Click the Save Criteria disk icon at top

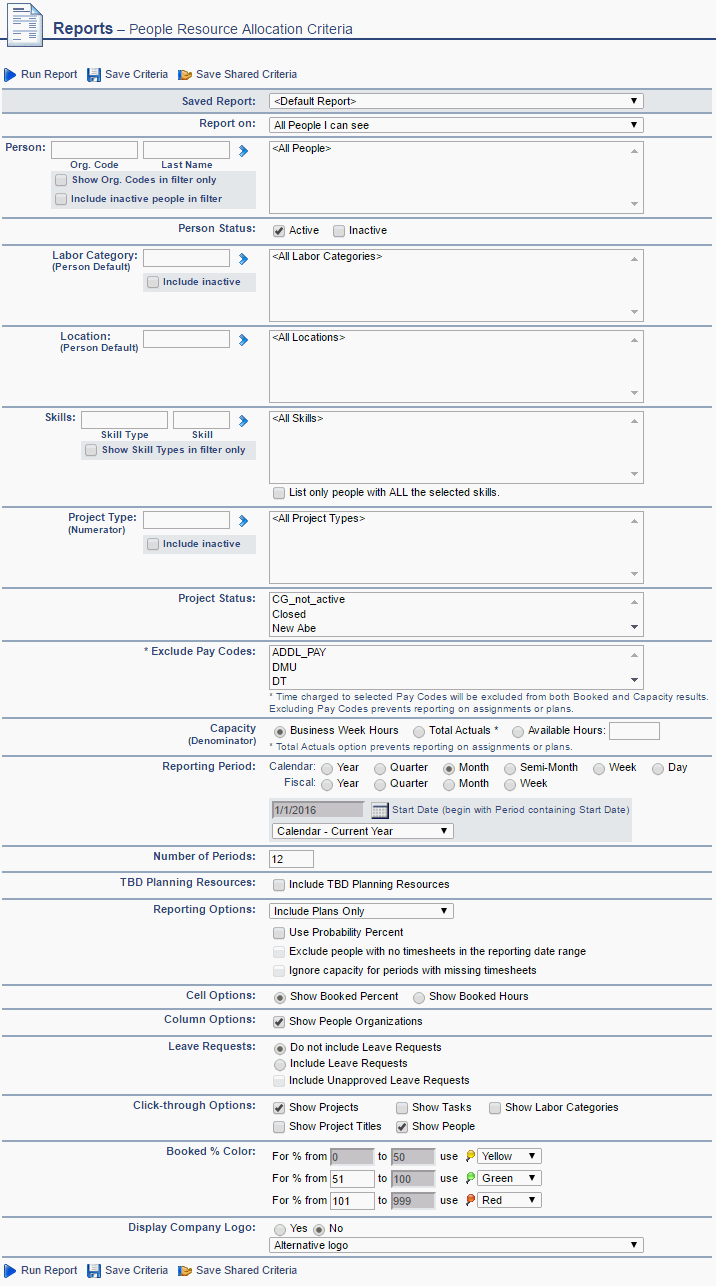coord(94,75)
